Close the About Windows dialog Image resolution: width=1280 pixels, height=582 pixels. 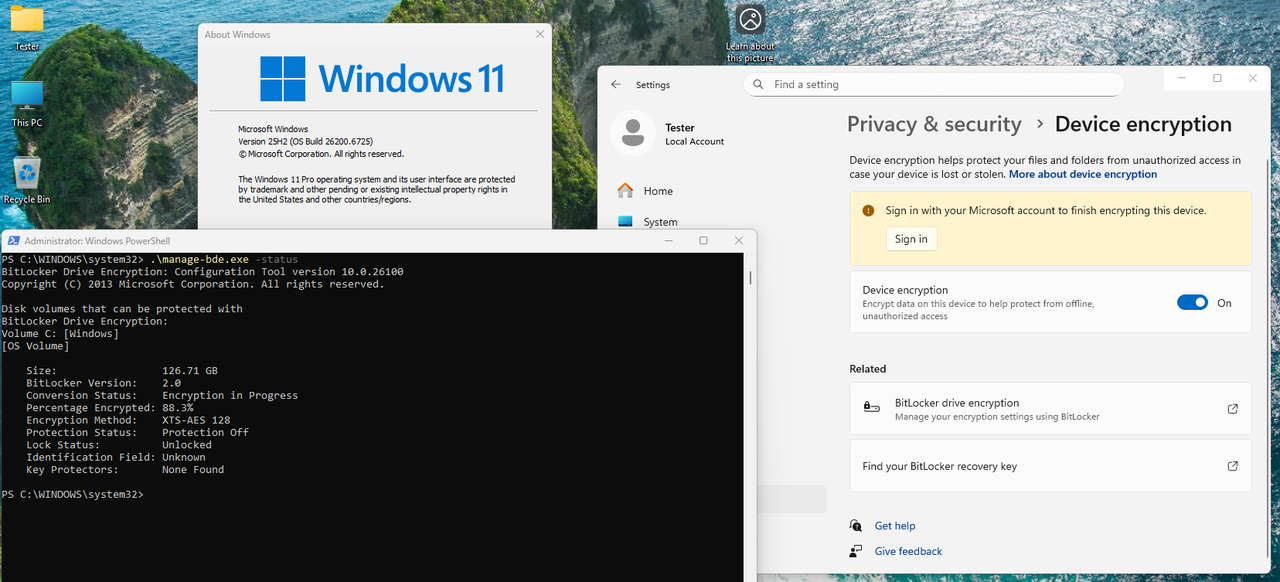coord(540,34)
